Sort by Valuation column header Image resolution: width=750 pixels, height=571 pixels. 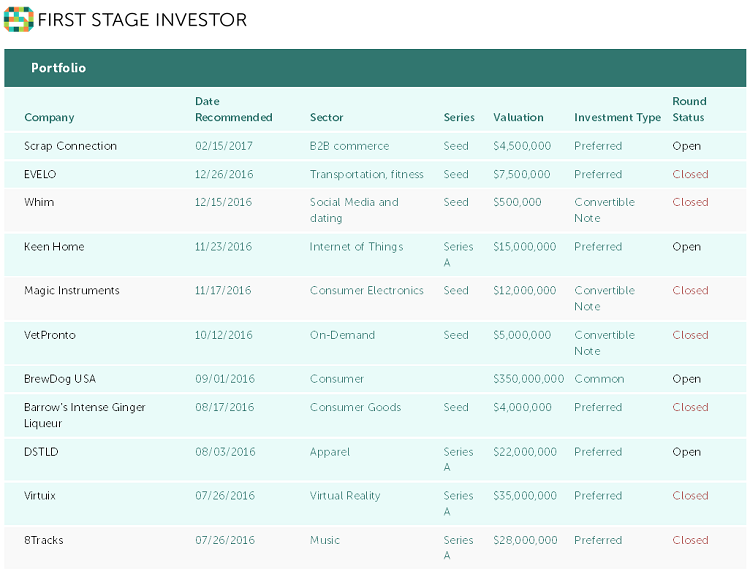pyautogui.click(x=518, y=118)
